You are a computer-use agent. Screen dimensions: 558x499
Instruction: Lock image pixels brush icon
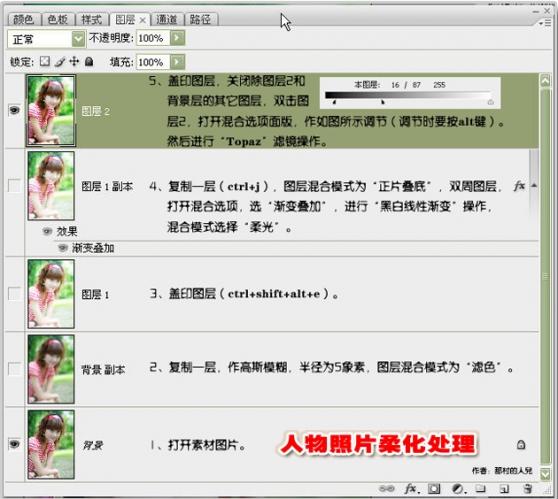coord(60,62)
